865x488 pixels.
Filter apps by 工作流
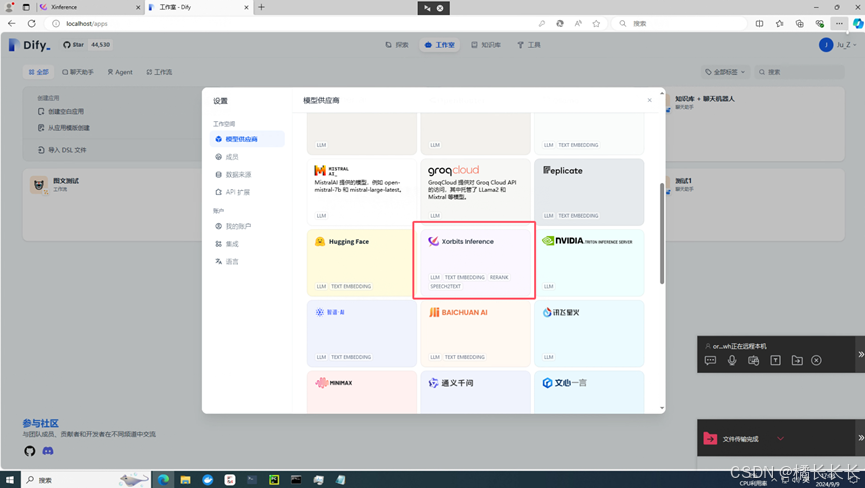(x=159, y=72)
